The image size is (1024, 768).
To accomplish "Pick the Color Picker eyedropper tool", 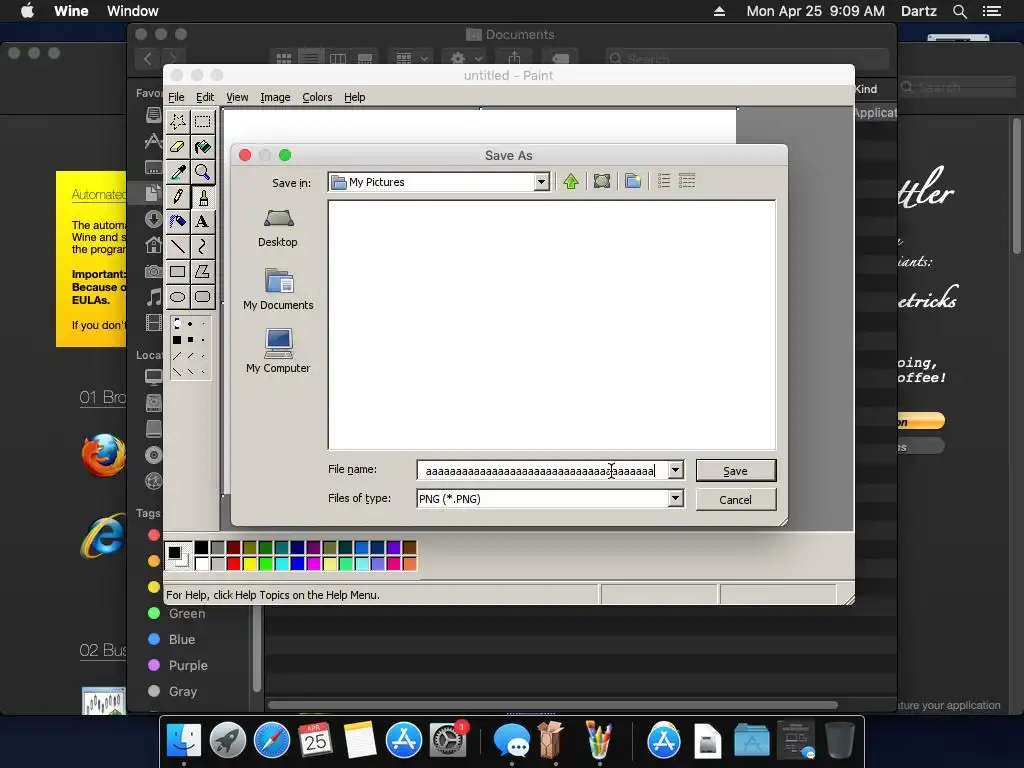I will 178,172.
